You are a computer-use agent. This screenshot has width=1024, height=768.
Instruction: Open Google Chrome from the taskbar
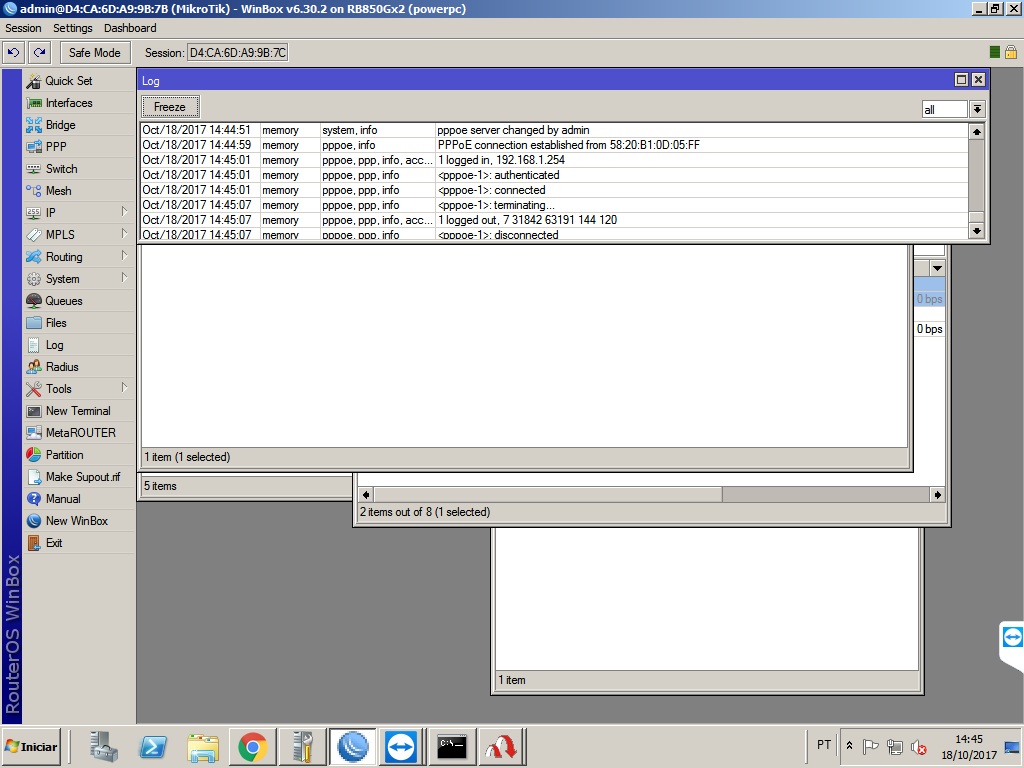coord(253,746)
